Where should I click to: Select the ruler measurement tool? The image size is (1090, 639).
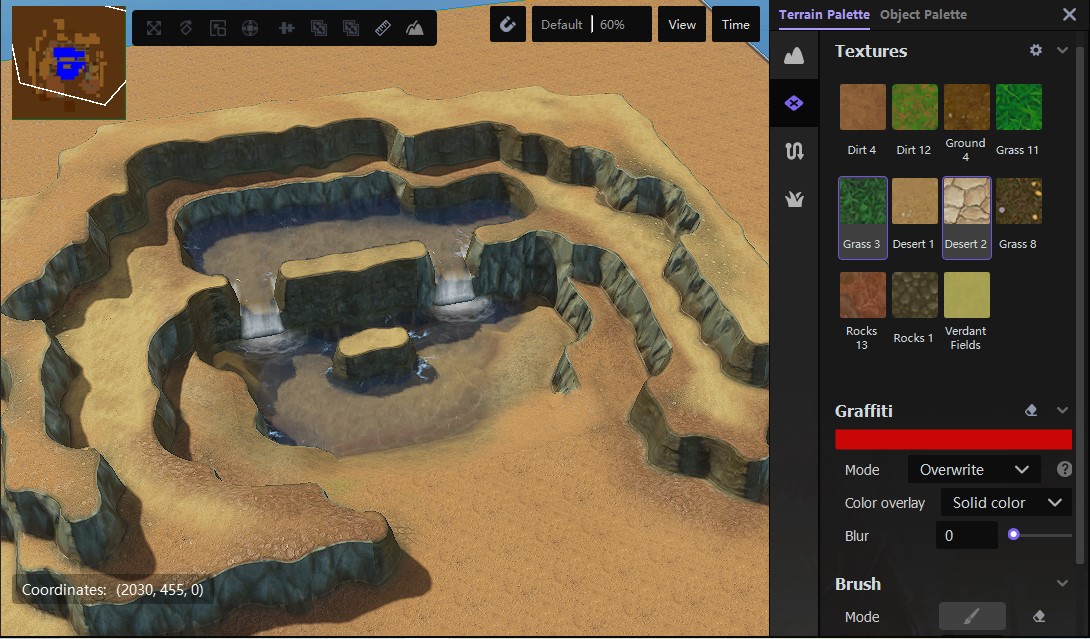(382, 28)
